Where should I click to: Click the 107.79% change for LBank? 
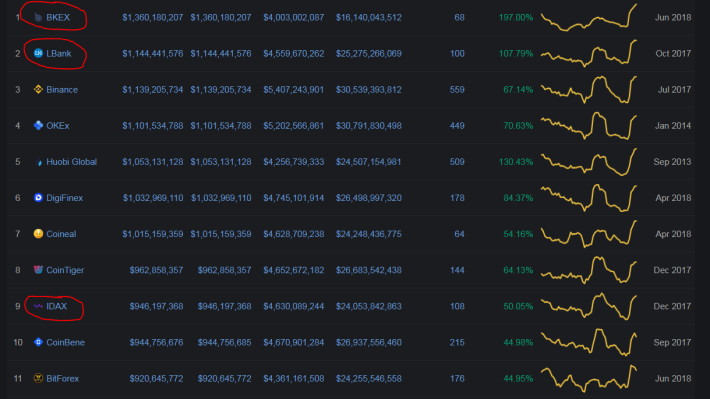pyautogui.click(x=516, y=53)
